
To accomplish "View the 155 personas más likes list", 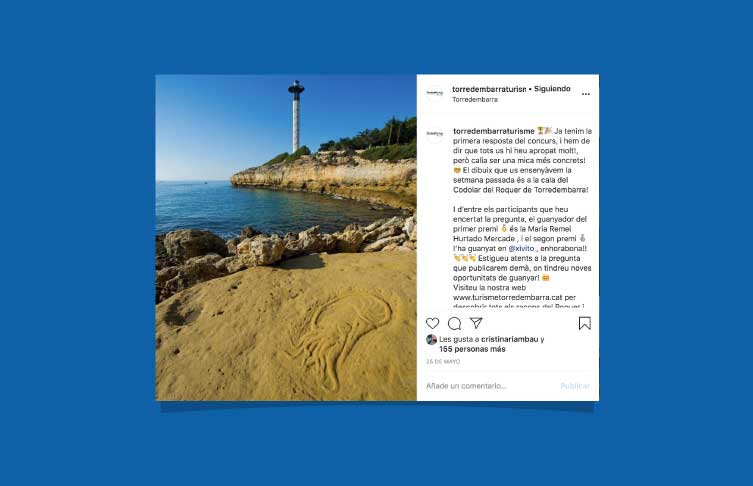I will (472, 349).
